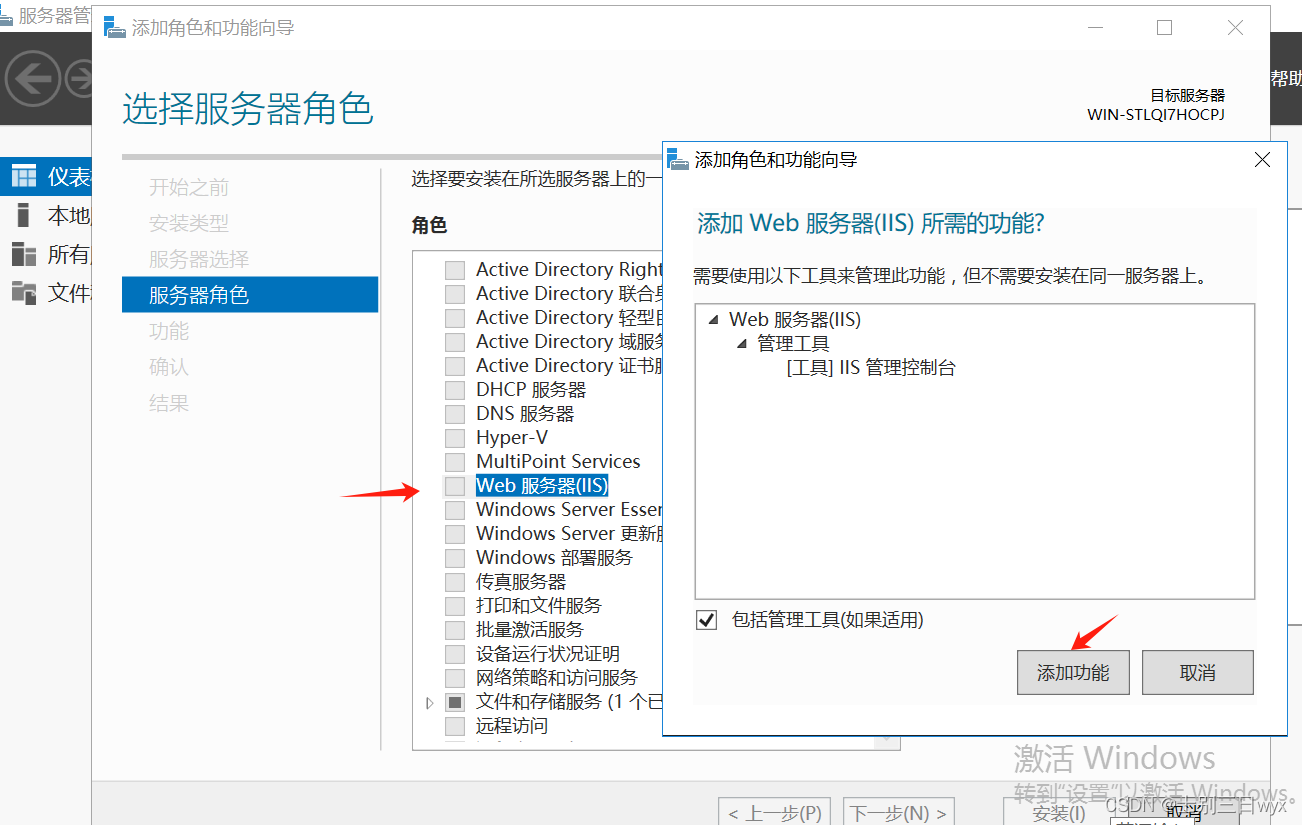
Task: Select 网络策略和访问服务 role row
Action: pyautogui.click(x=556, y=678)
